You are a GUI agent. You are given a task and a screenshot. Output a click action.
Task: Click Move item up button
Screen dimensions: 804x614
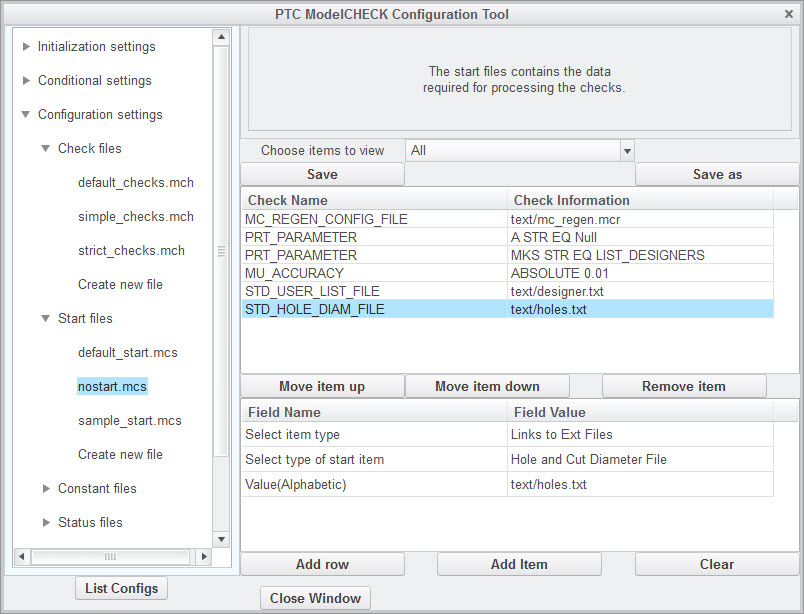(x=322, y=386)
